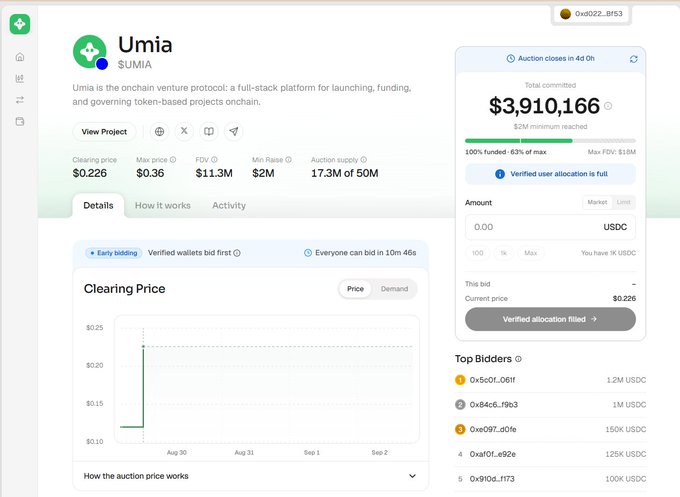This screenshot has height=497, width=680.
Task: Click the info icon beside FDV
Action: (x=214, y=160)
